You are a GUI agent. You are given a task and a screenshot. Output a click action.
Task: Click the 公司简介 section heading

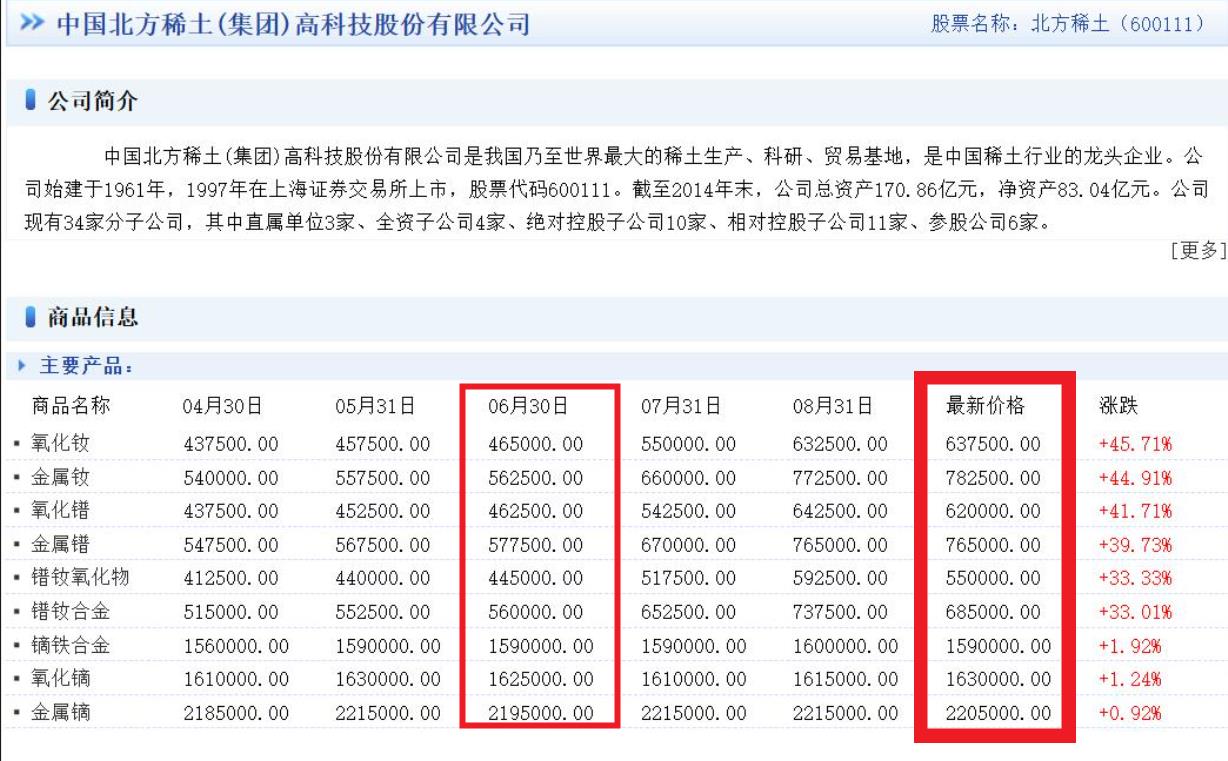(93, 101)
